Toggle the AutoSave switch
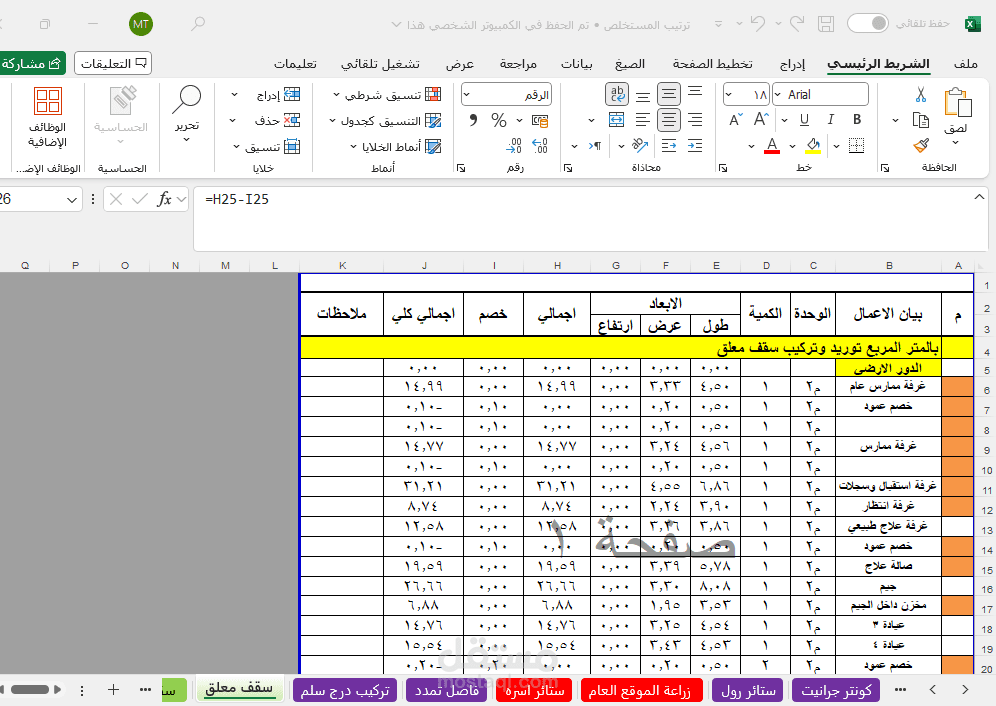Viewport: 996px width, 706px height. coord(867,24)
